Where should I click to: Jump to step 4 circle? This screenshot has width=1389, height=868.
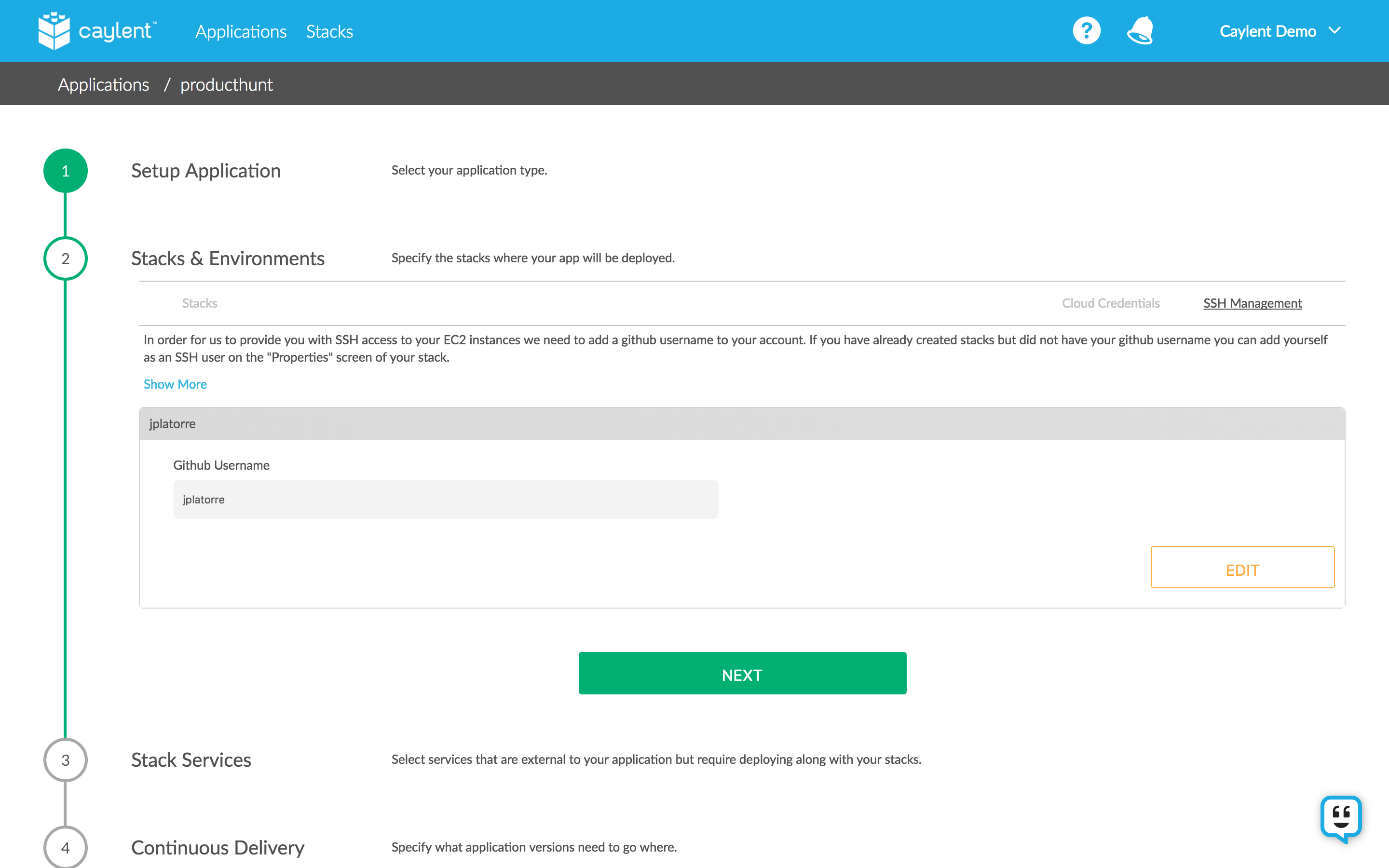tap(66, 847)
